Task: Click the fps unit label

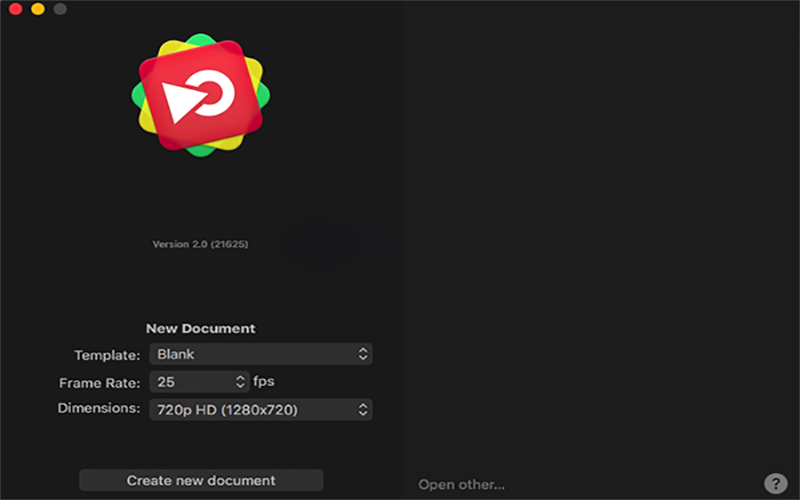Action: tap(264, 382)
